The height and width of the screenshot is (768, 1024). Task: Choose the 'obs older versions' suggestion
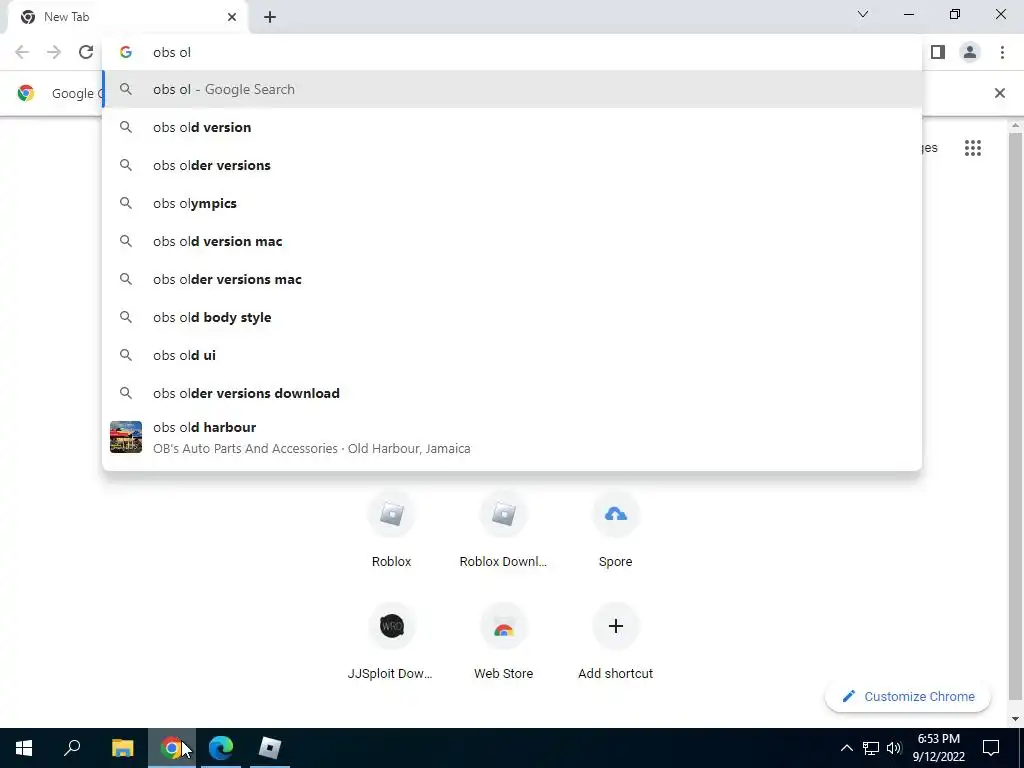(x=512, y=165)
